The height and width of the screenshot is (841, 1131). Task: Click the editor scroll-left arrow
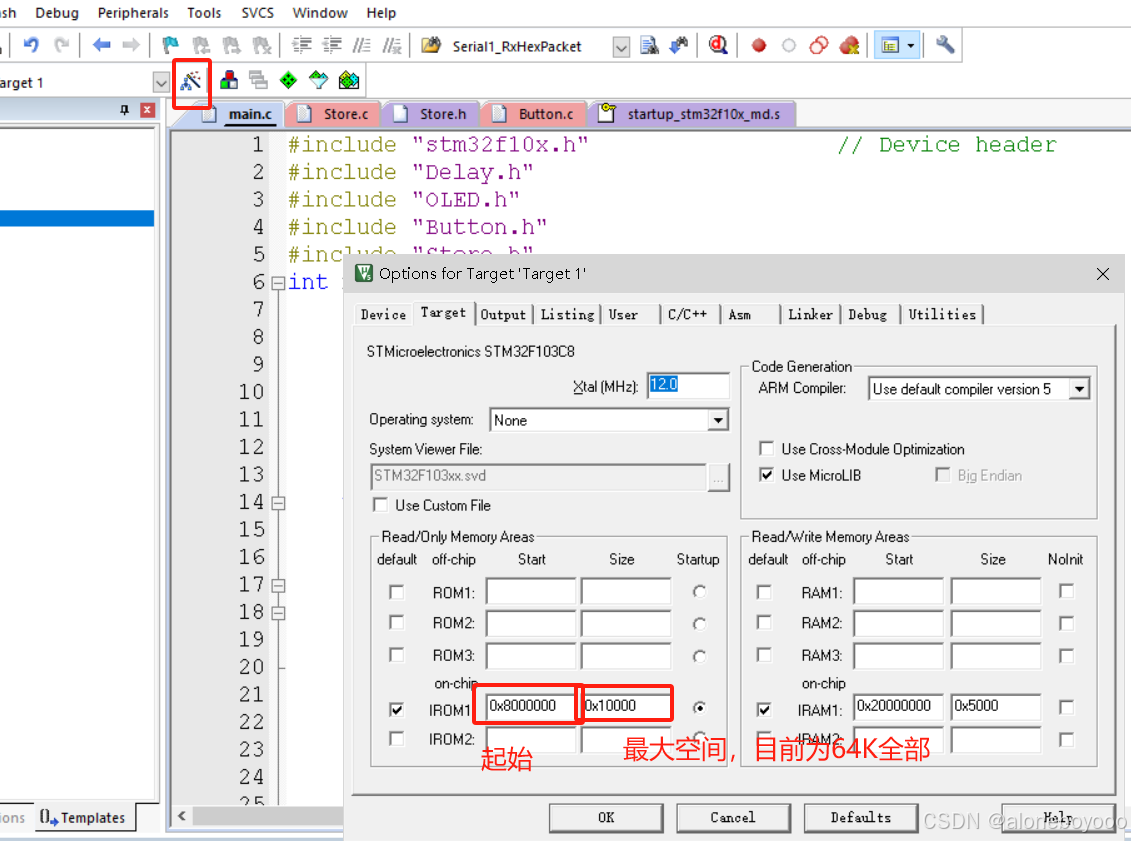click(x=182, y=816)
